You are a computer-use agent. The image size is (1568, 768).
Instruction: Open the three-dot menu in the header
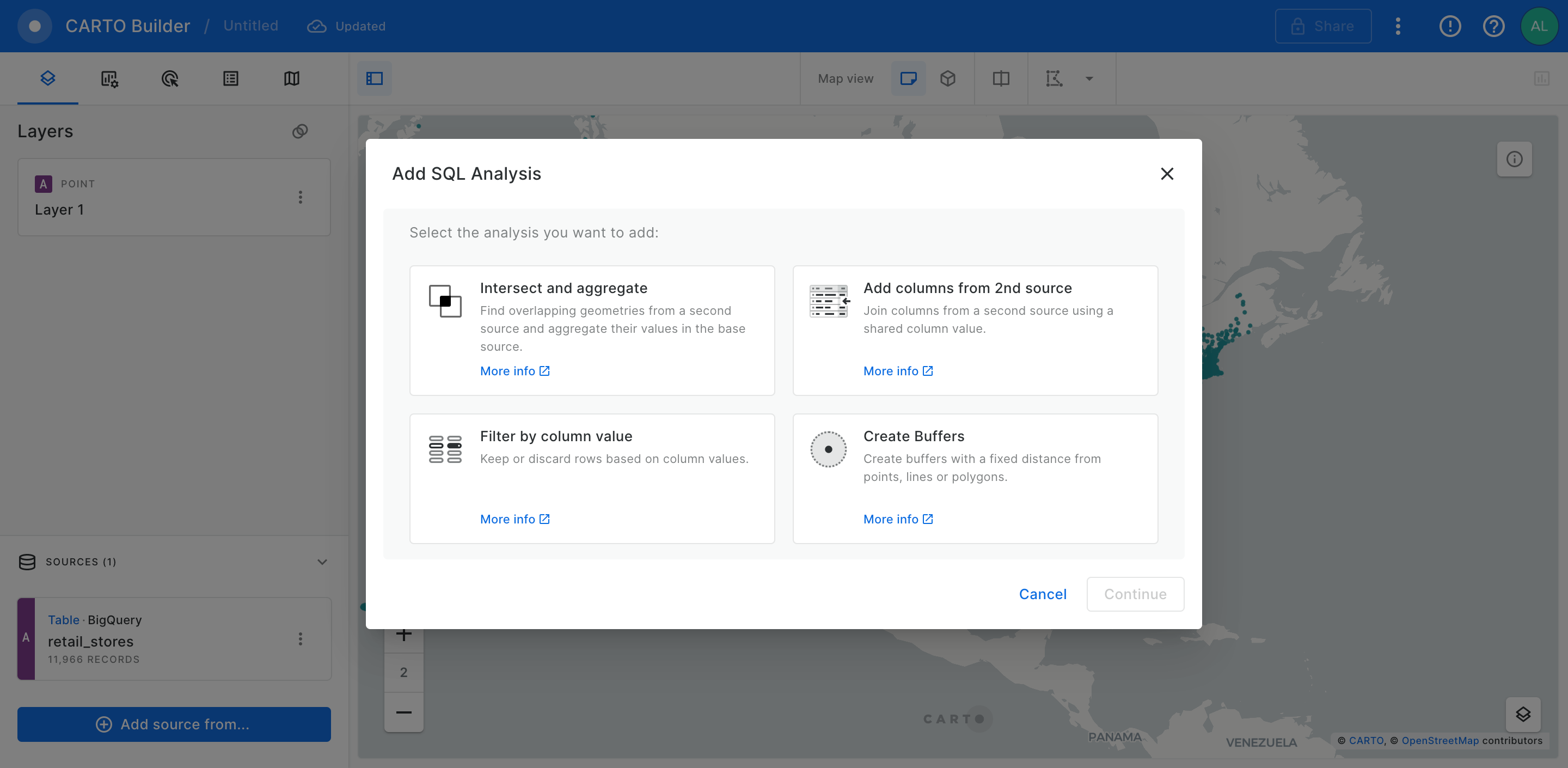click(1398, 26)
